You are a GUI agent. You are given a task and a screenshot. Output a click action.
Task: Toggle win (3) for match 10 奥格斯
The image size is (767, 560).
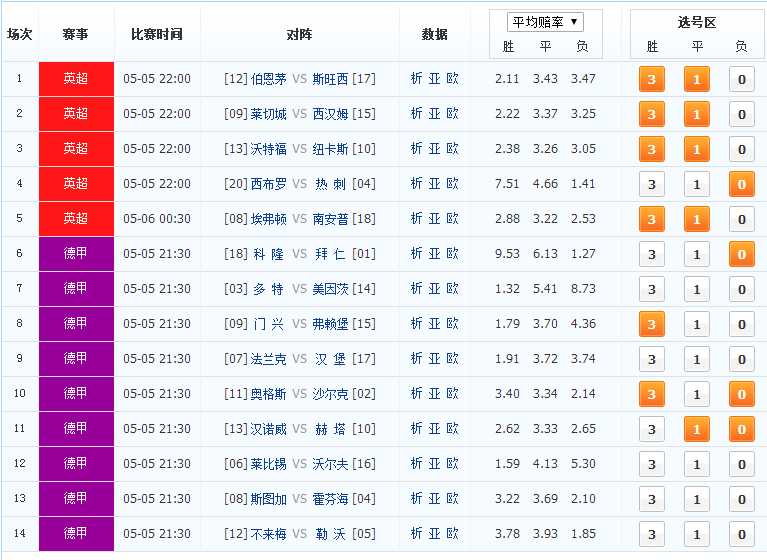652,394
